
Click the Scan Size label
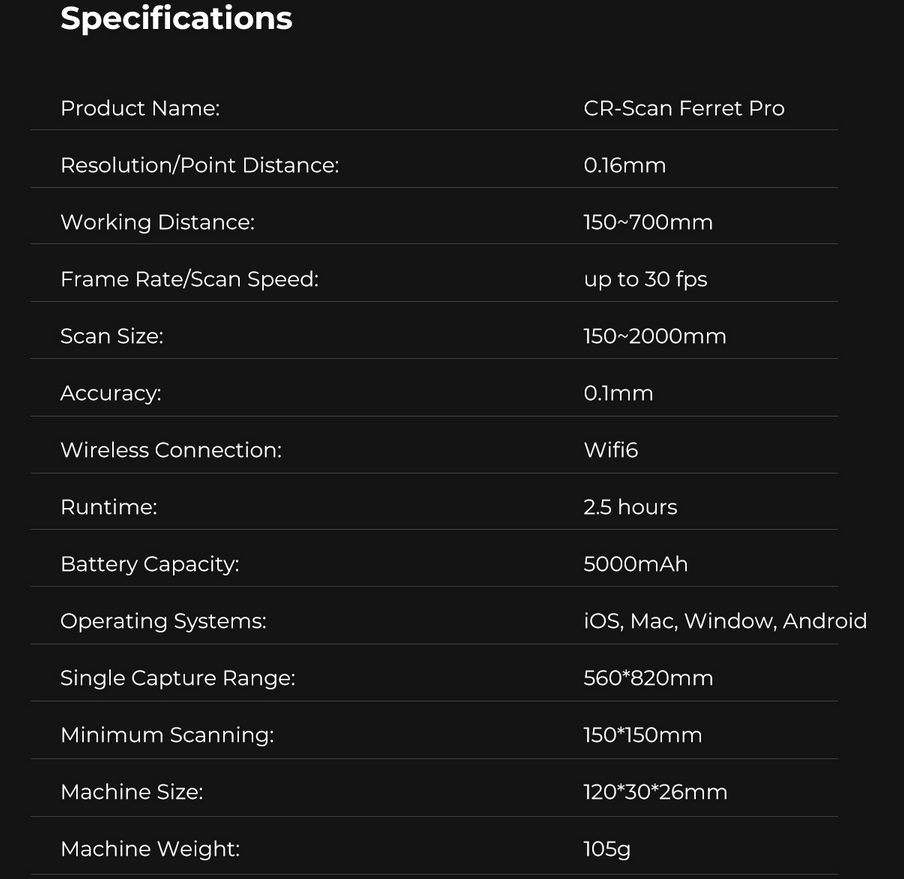coord(112,336)
